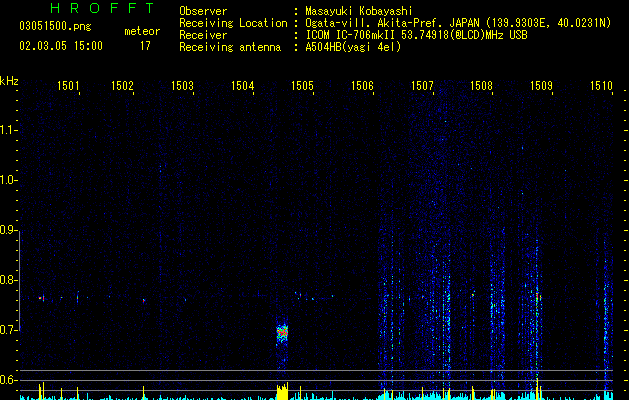The height and width of the screenshot is (400, 629).
Task: Select the meteor count value 17
Action: (145, 46)
